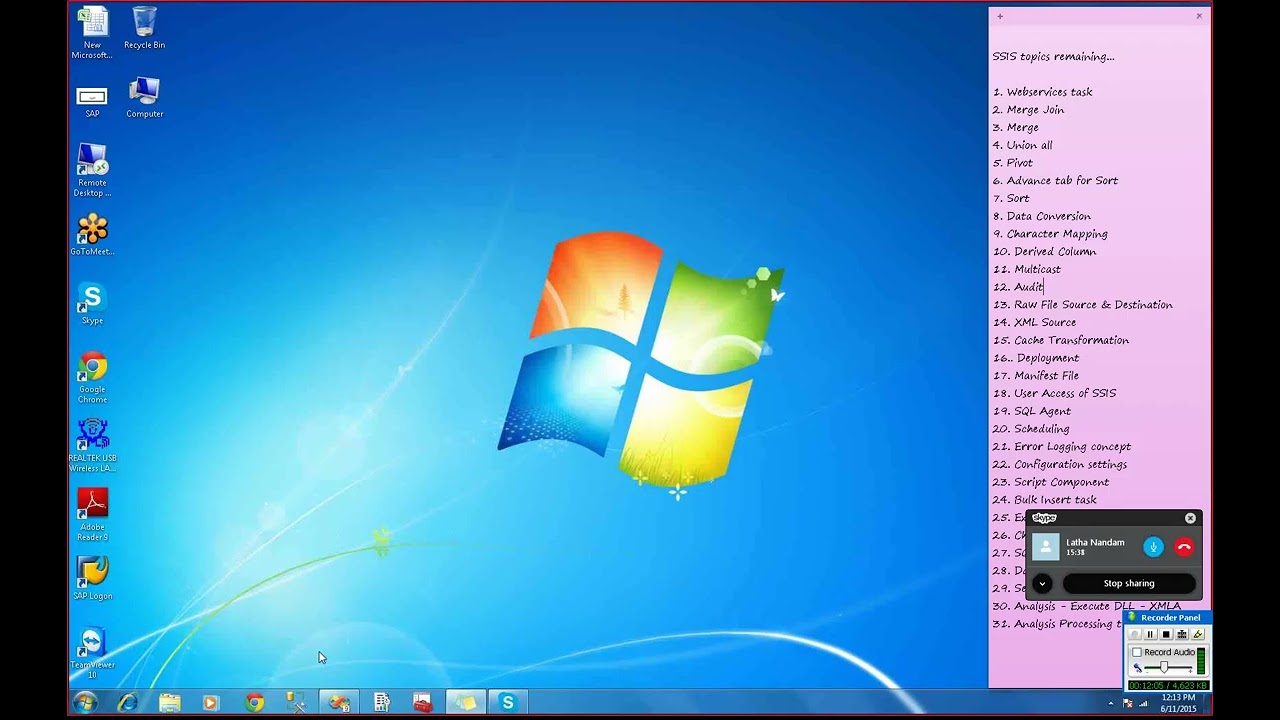Click the Show desktop strip
1280x720 pixels.
1206,703
